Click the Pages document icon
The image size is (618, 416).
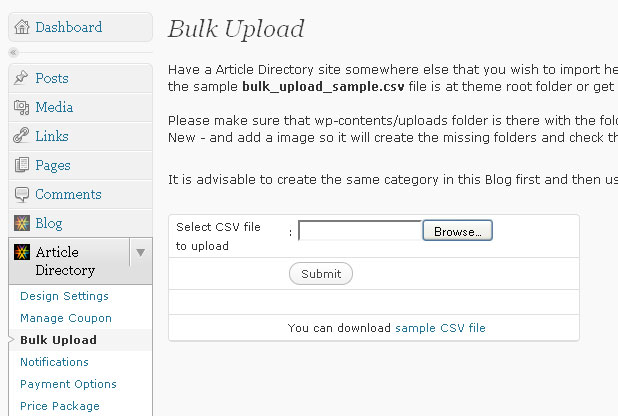(22, 165)
